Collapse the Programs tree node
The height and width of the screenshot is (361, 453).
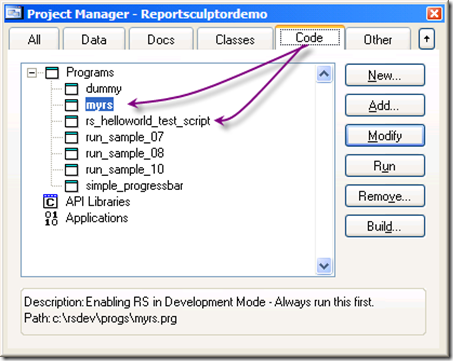[x=32, y=73]
